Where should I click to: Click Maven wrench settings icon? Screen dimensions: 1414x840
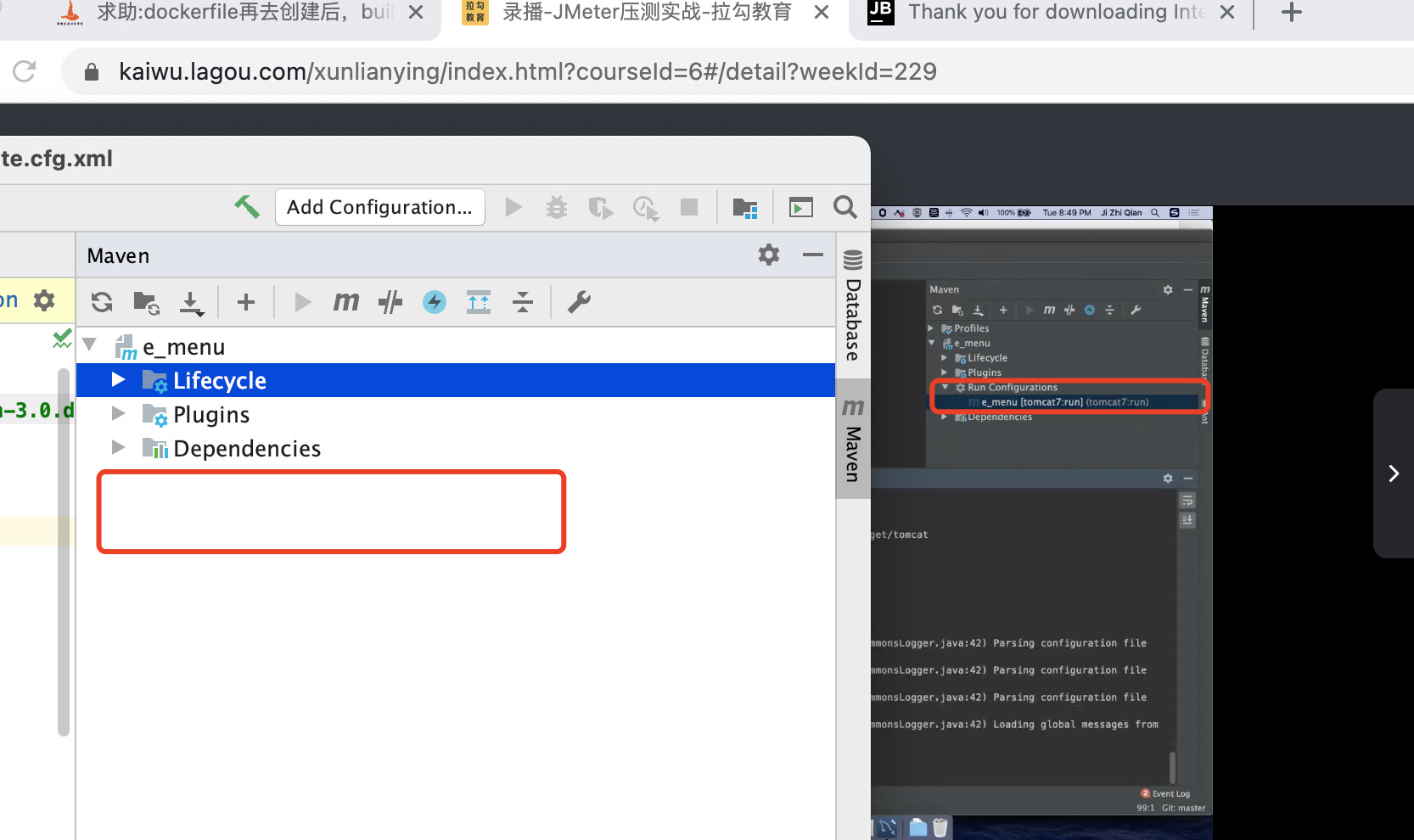[579, 301]
